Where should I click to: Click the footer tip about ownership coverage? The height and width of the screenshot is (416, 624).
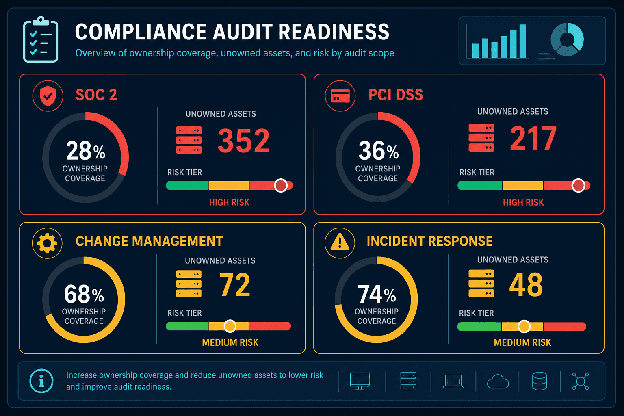195,381
